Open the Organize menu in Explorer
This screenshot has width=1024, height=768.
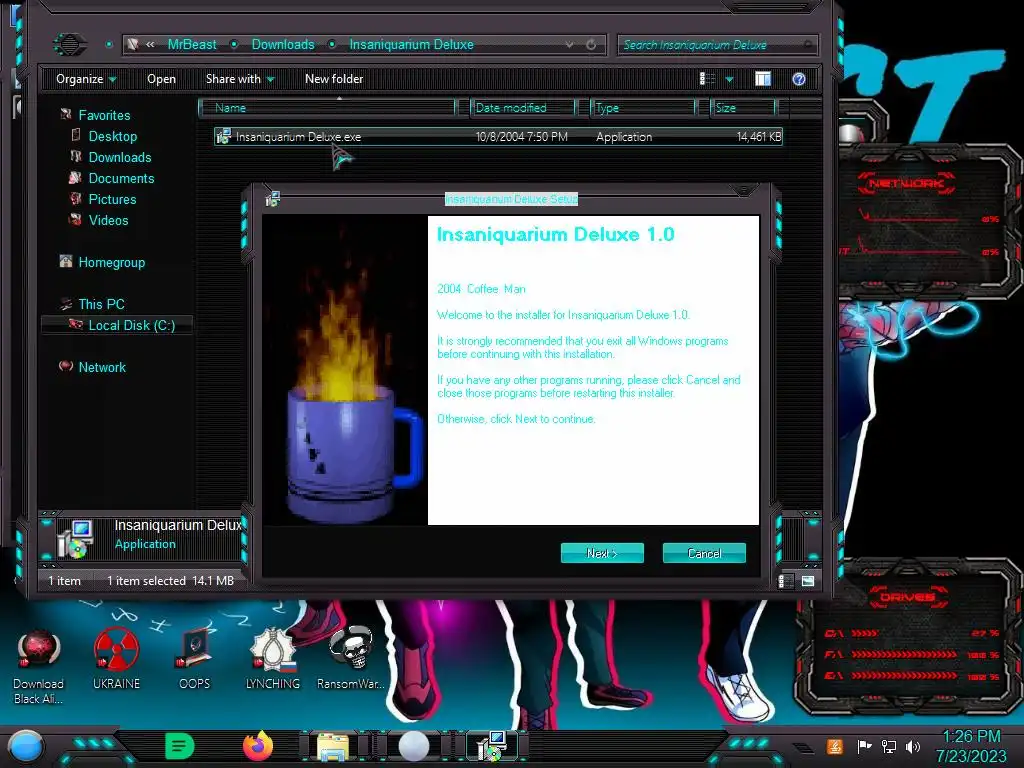coord(86,79)
